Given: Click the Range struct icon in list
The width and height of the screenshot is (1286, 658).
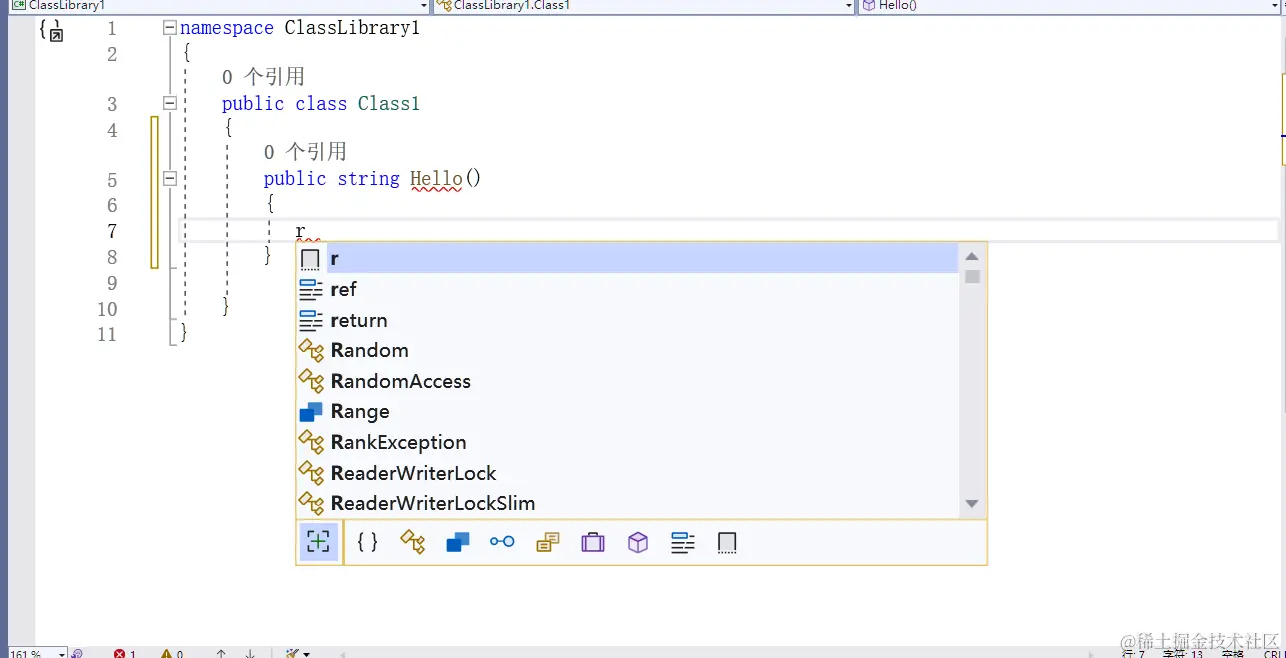Looking at the screenshot, I should click(x=312, y=412).
